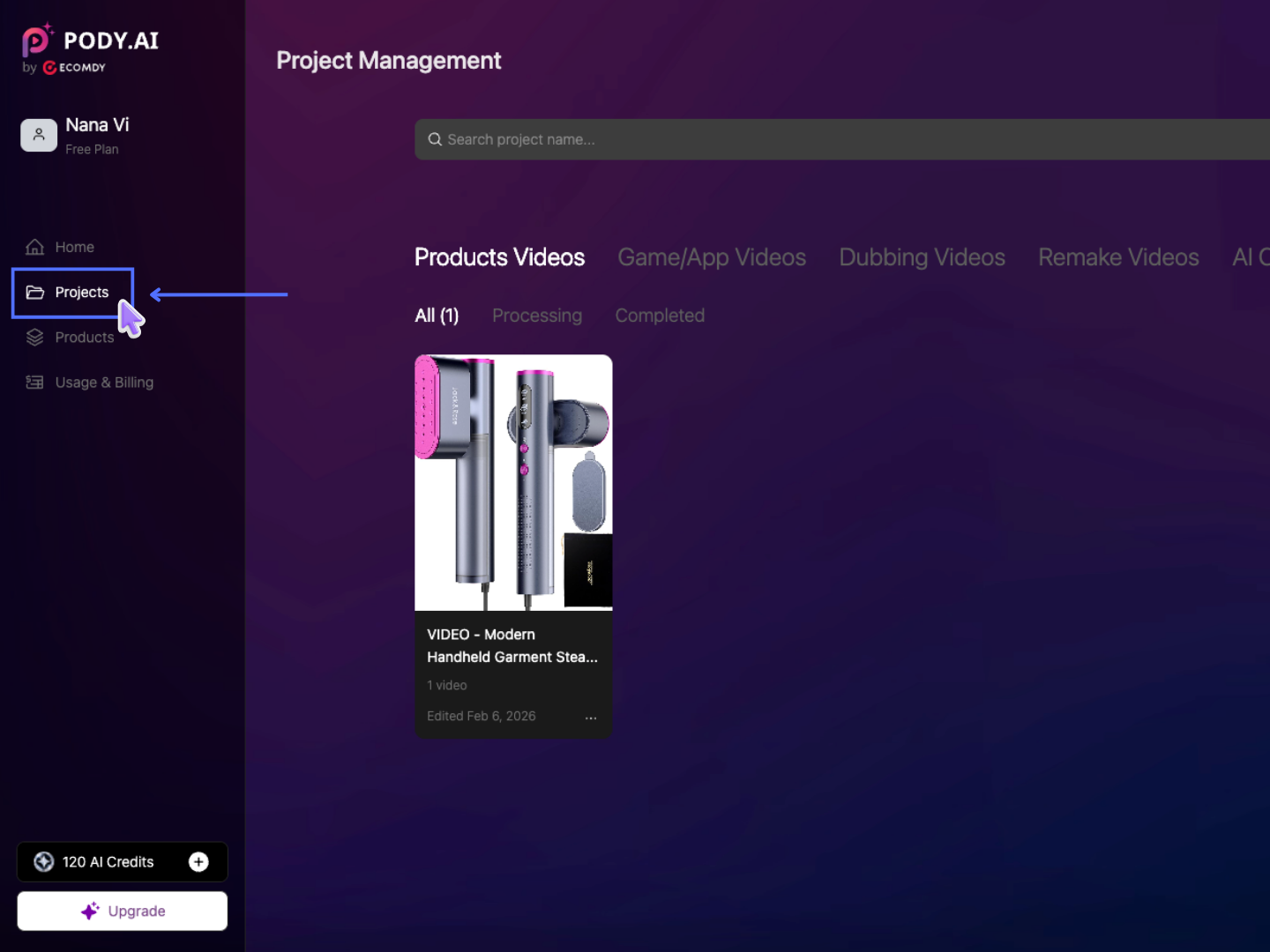Show All (1) projects filter
The height and width of the screenshot is (952, 1270).
(x=437, y=316)
